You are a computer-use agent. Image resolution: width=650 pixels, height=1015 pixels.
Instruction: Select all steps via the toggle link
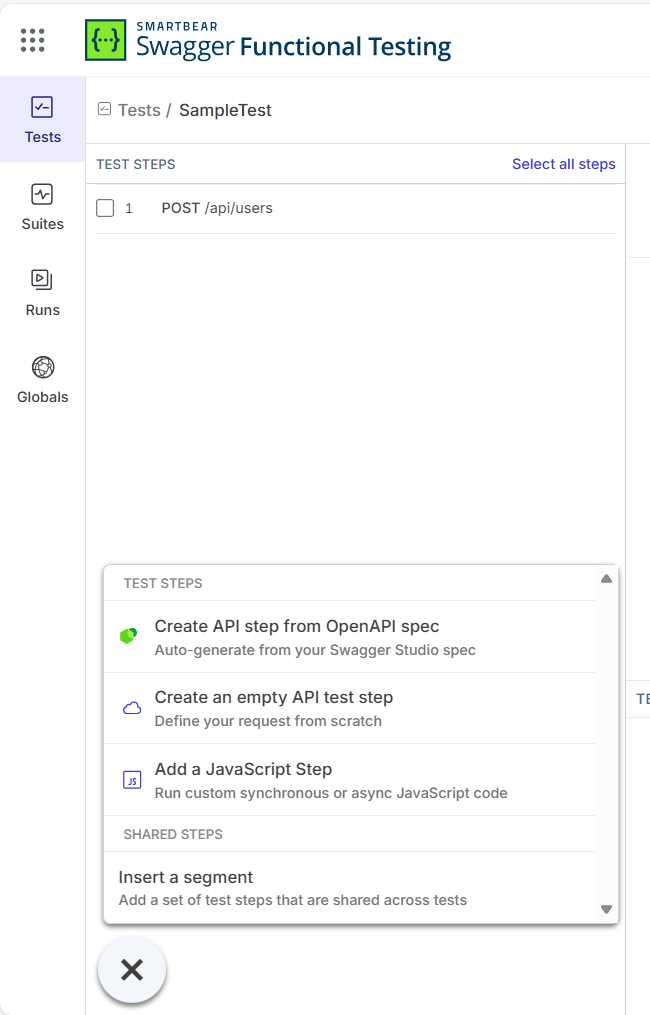[x=563, y=164]
